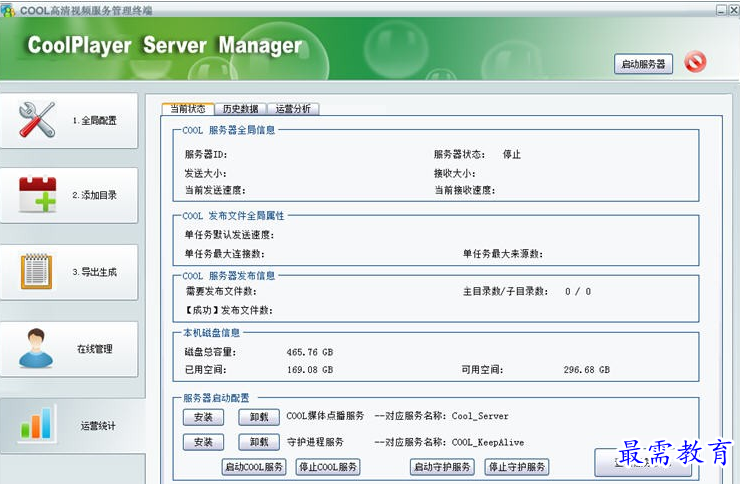Switch to the 历史数据 tab

coord(241,109)
